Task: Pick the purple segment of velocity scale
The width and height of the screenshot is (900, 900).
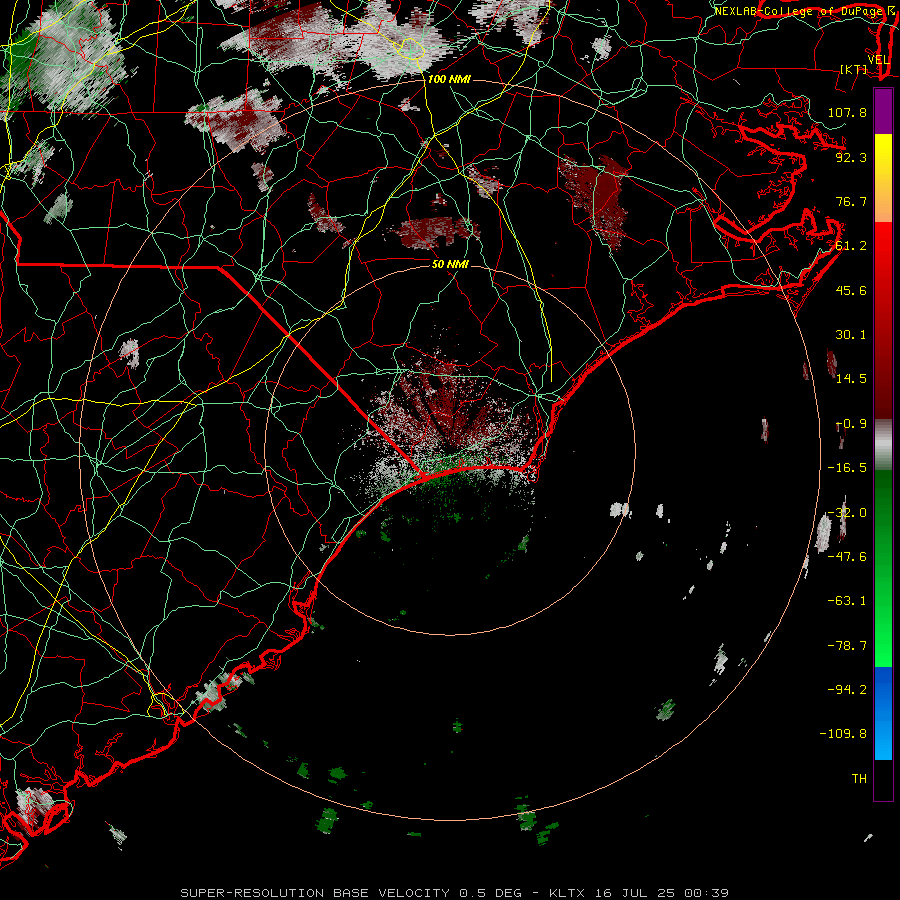Action: tap(883, 111)
